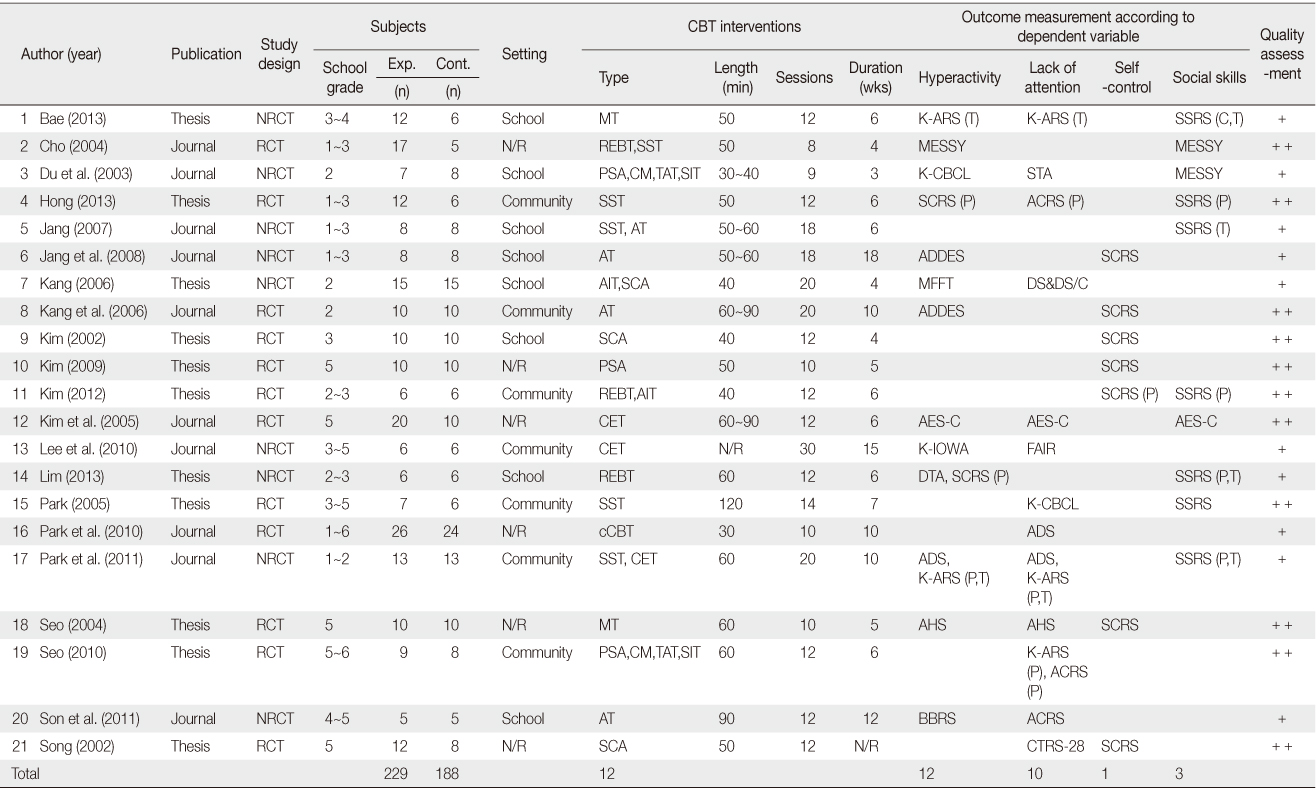The image size is (1316, 791).
Task: Click 'SST, CET' type in Park 2011 row
Action: pos(626,559)
